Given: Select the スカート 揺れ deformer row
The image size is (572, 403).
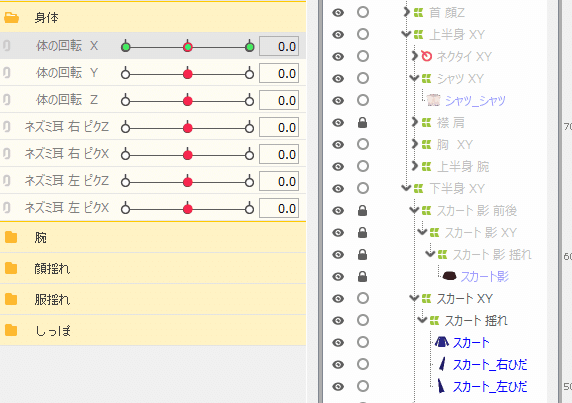Looking at the screenshot, I should point(476,321).
